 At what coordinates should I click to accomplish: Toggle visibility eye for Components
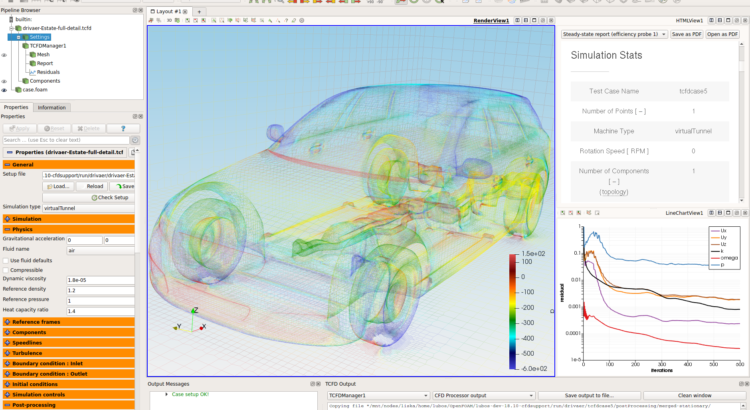4,81
